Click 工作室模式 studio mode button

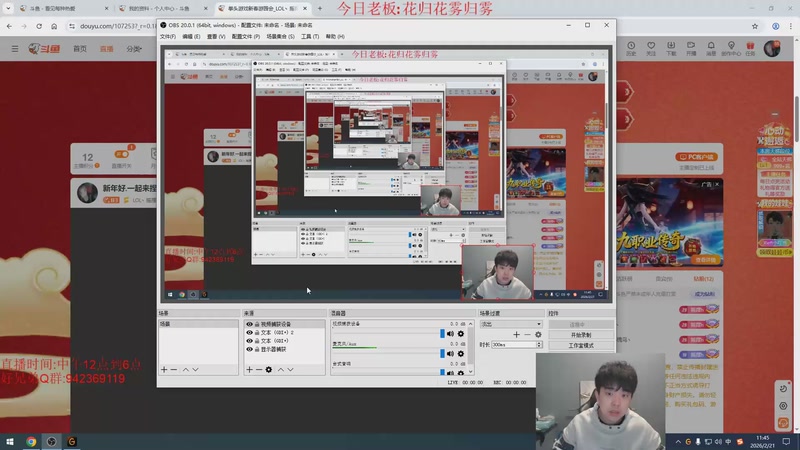581,345
